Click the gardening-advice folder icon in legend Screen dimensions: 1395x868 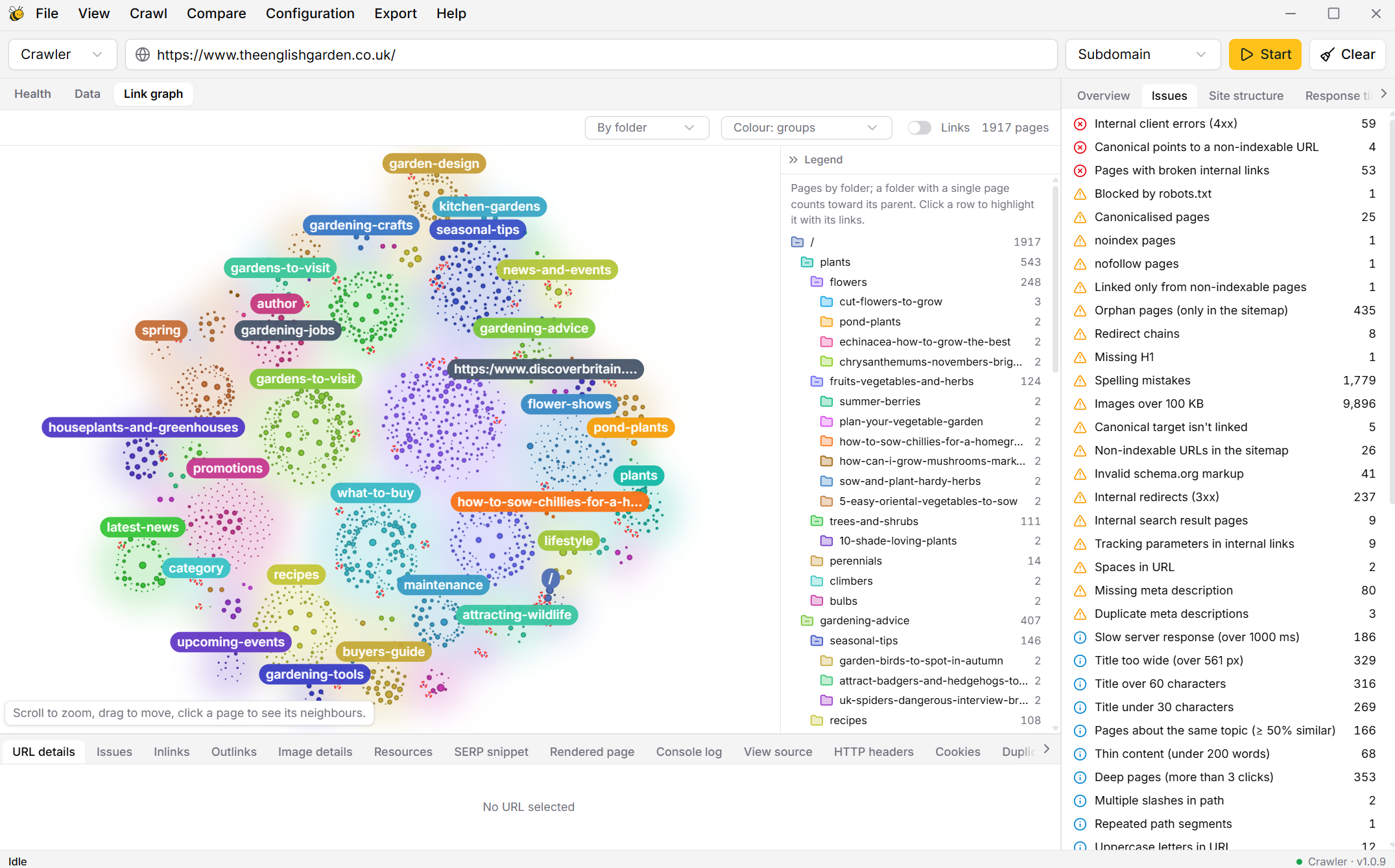coord(807,620)
